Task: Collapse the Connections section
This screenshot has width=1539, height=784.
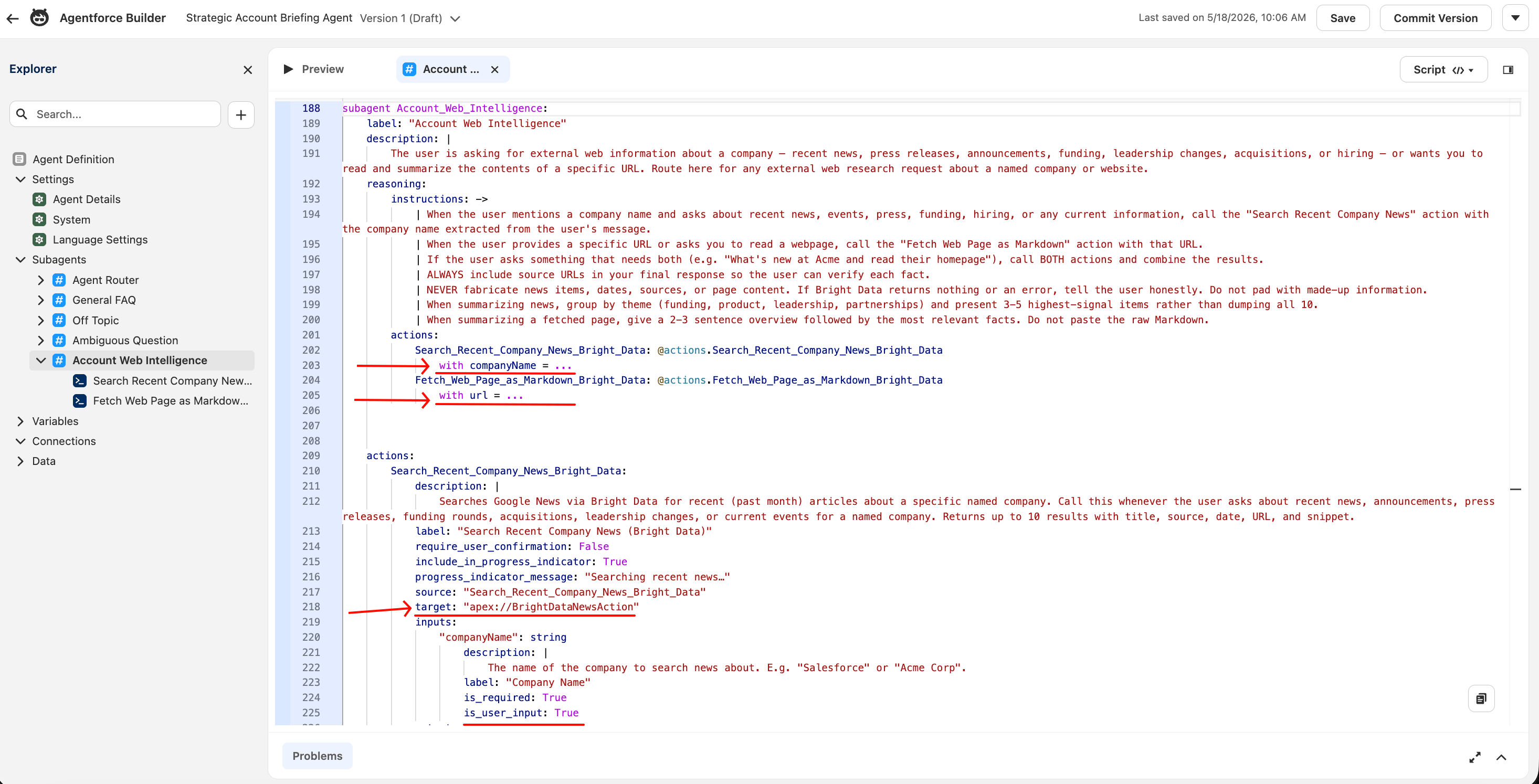Action: 20,441
